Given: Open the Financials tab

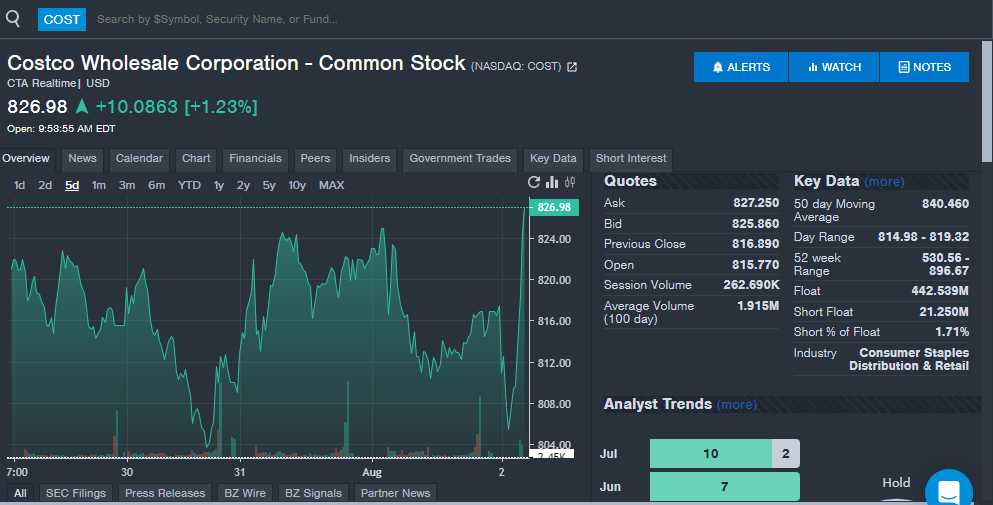Looking at the screenshot, I should tap(255, 159).
